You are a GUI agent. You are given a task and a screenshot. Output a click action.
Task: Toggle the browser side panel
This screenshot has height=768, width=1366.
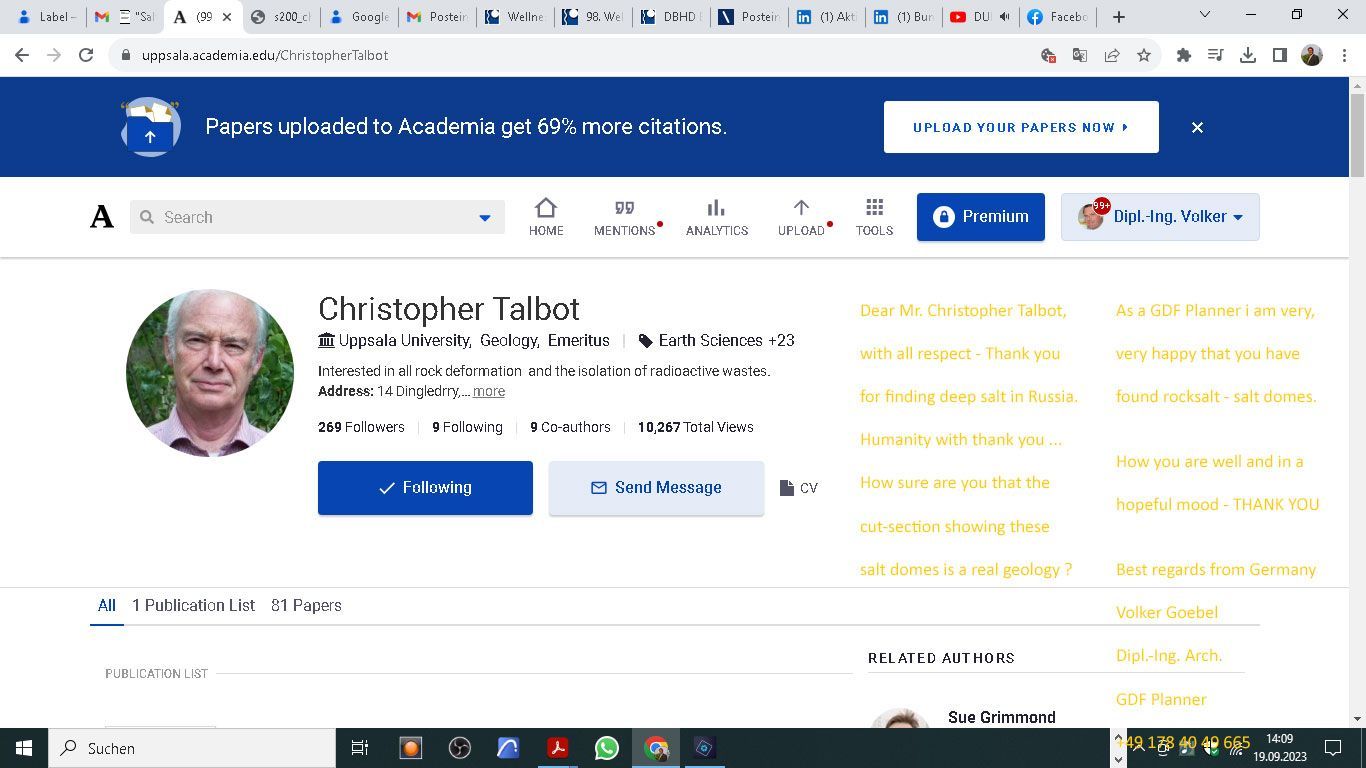[1279, 56]
